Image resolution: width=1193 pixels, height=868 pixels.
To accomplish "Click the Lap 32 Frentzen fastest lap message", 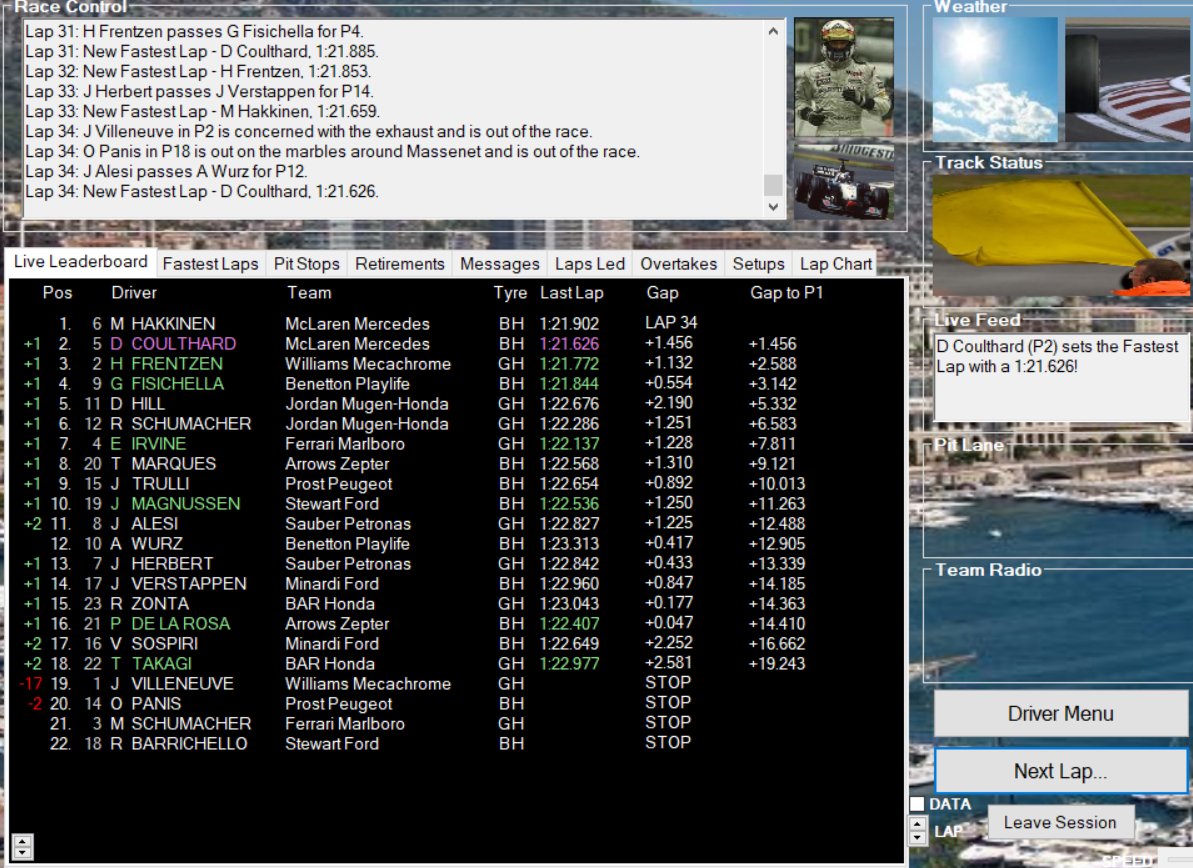I will coord(198,72).
